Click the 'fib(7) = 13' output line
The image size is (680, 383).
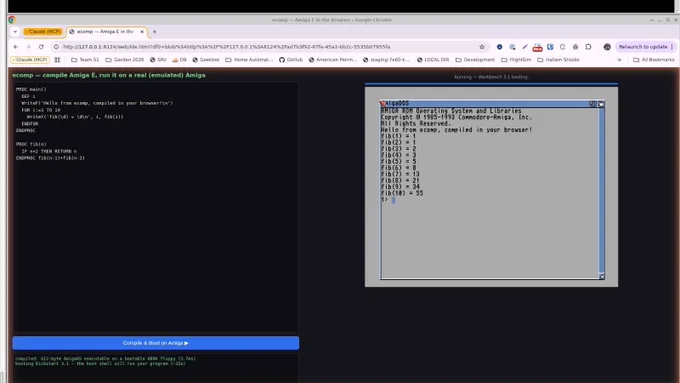click(400, 174)
